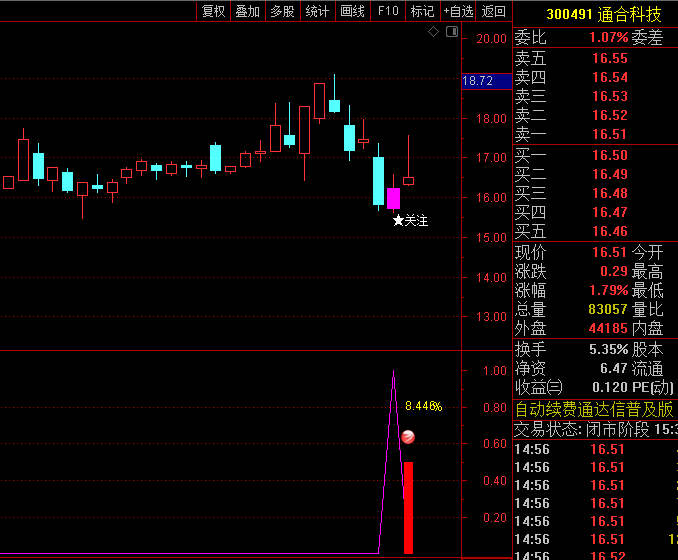The width and height of the screenshot is (678, 560).
Task: Select 卖五 price 16.55
Action: pos(610,58)
